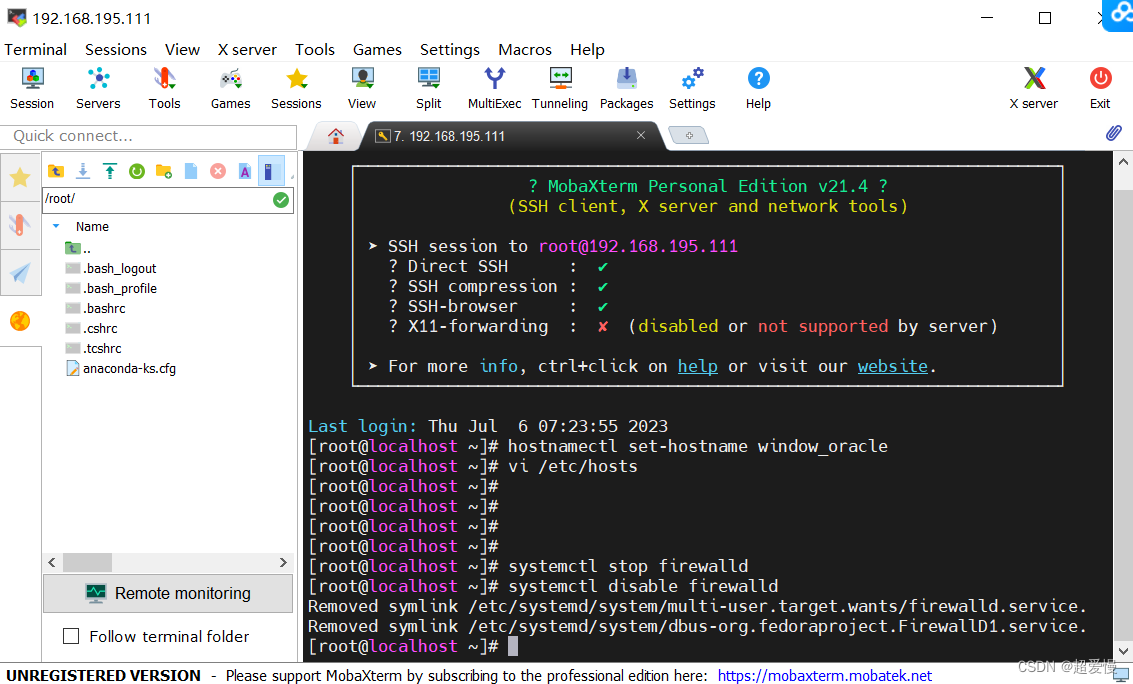Open the Sftp globe sidebar tab

(x=20, y=321)
